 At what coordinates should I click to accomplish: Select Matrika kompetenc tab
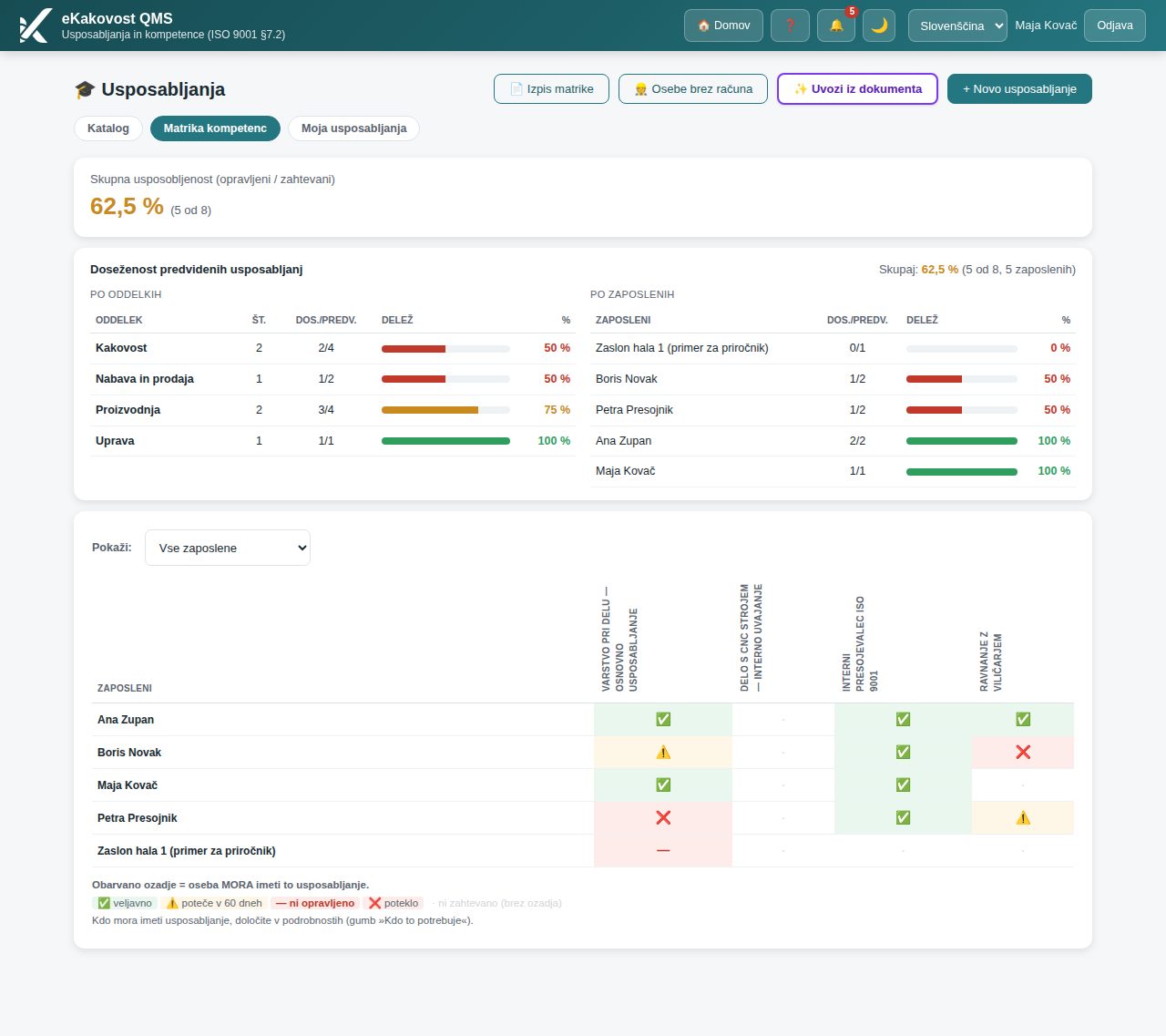coord(215,128)
